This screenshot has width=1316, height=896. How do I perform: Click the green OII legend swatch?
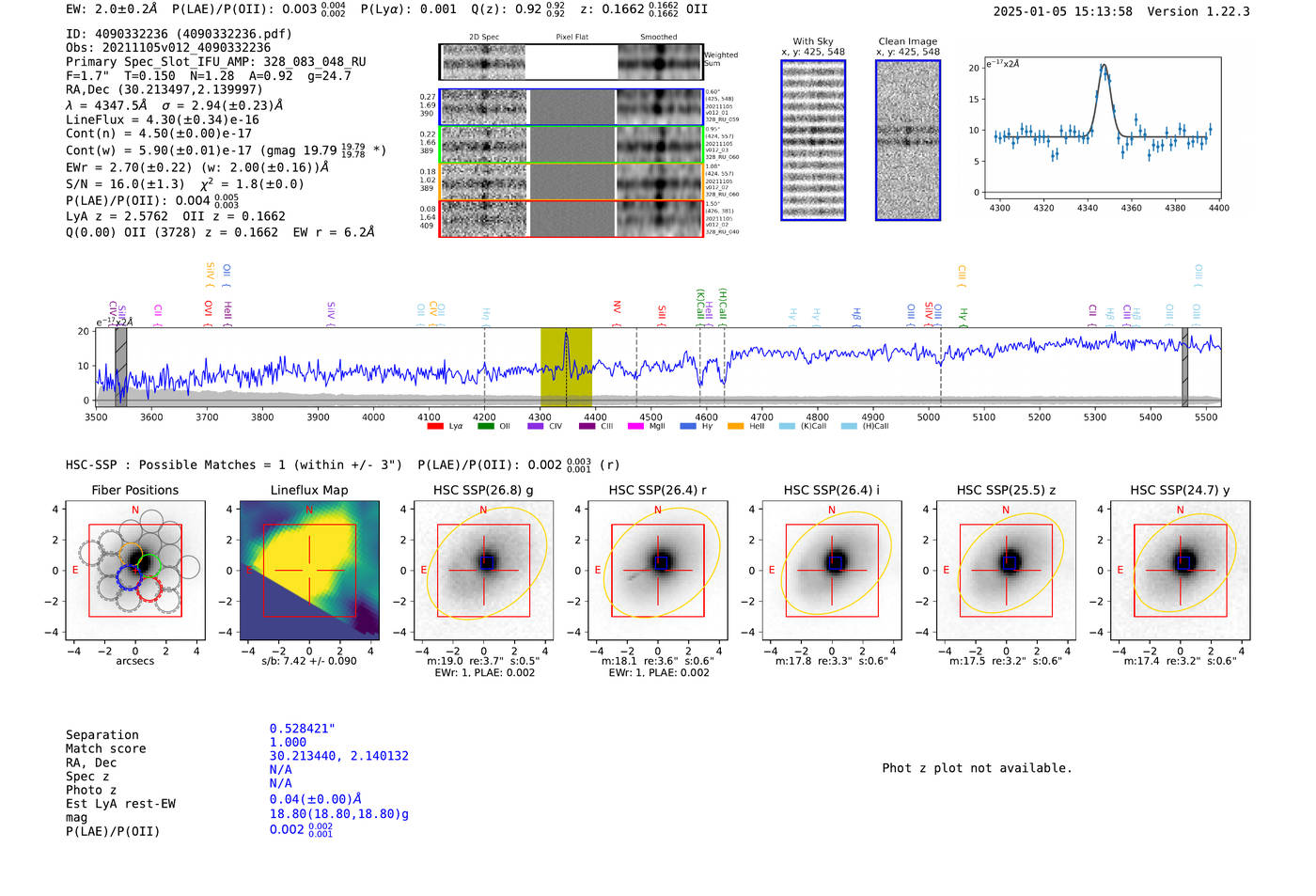coord(485,426)
